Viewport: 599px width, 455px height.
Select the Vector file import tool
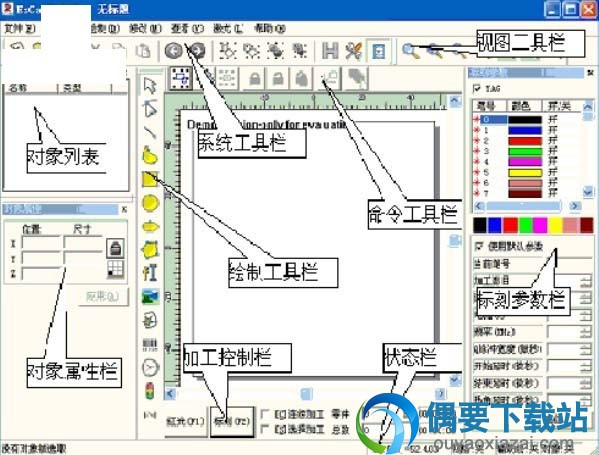click(150, 320)
